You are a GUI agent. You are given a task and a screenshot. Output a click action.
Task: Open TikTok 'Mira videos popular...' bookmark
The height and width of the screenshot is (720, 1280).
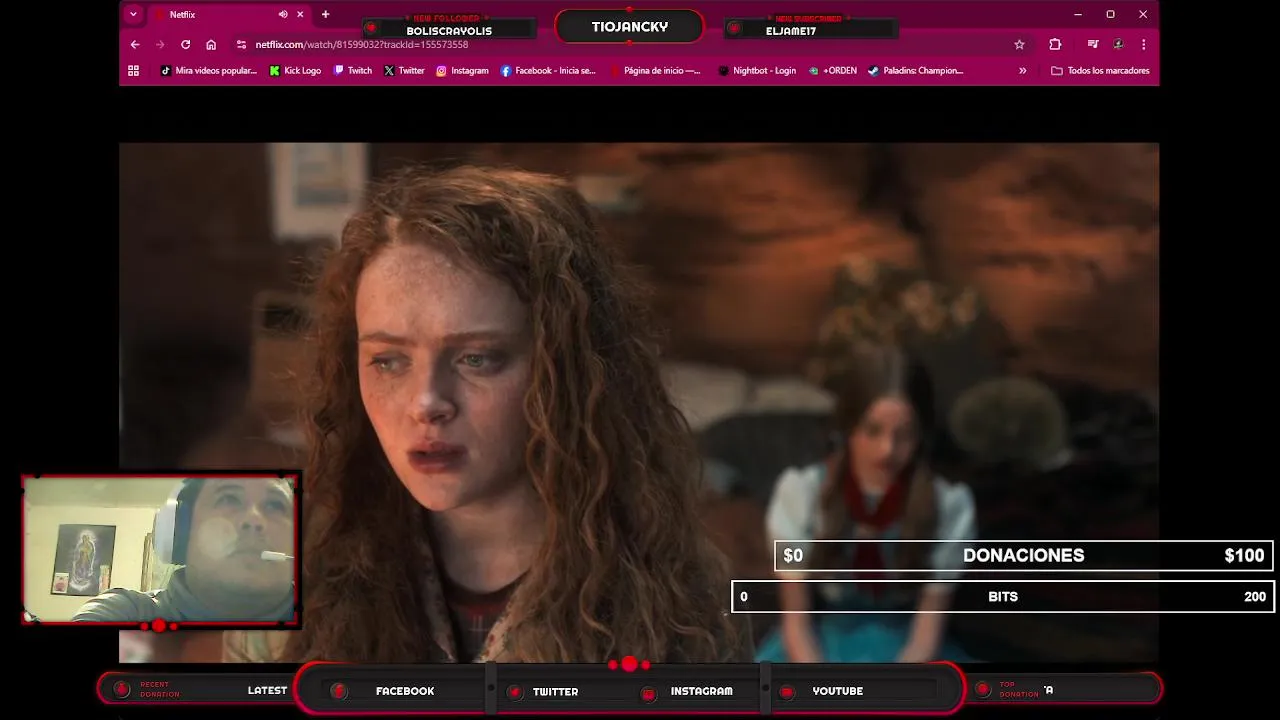209,71
